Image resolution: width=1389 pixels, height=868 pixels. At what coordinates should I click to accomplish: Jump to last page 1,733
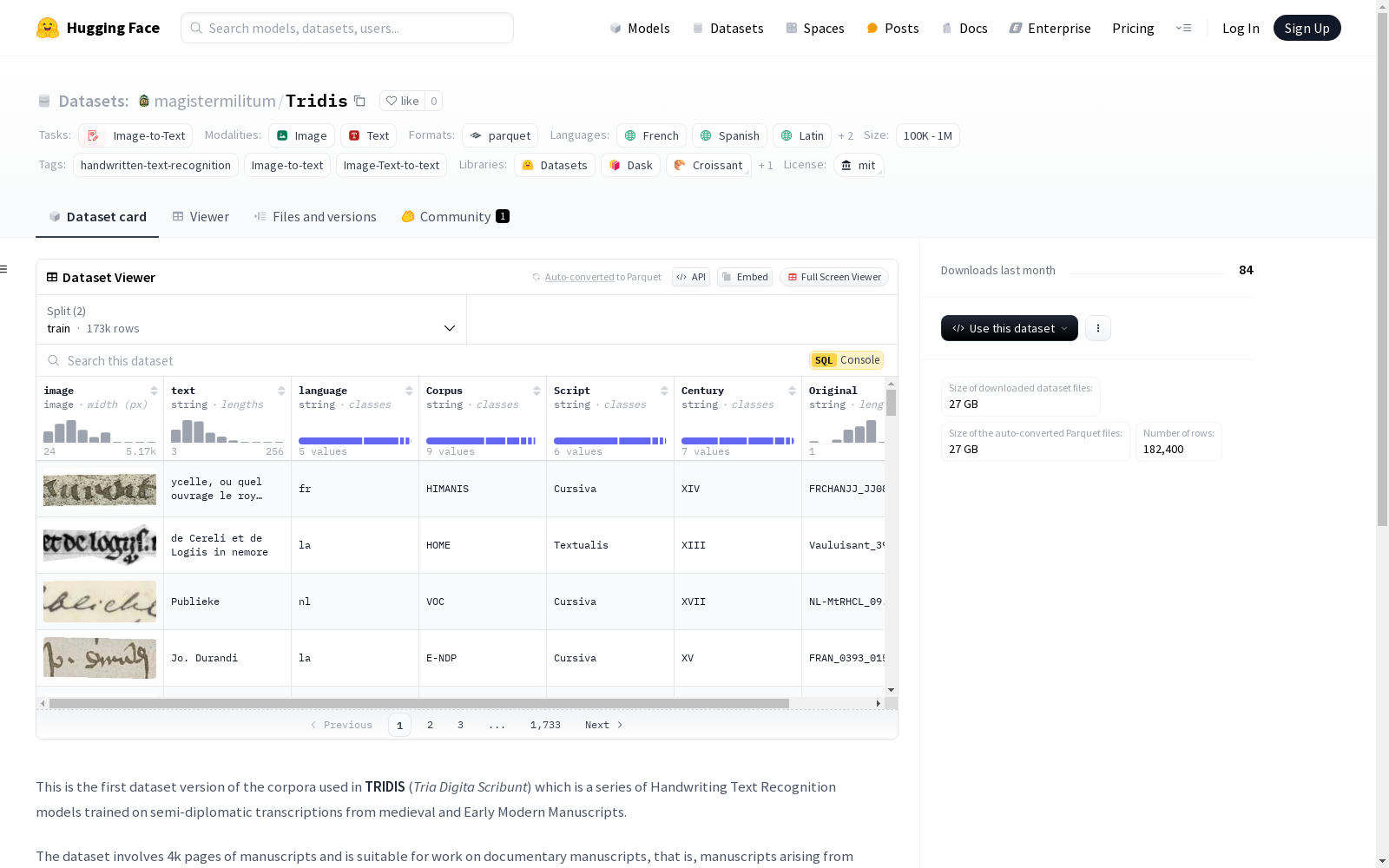(x=545, y=725)
